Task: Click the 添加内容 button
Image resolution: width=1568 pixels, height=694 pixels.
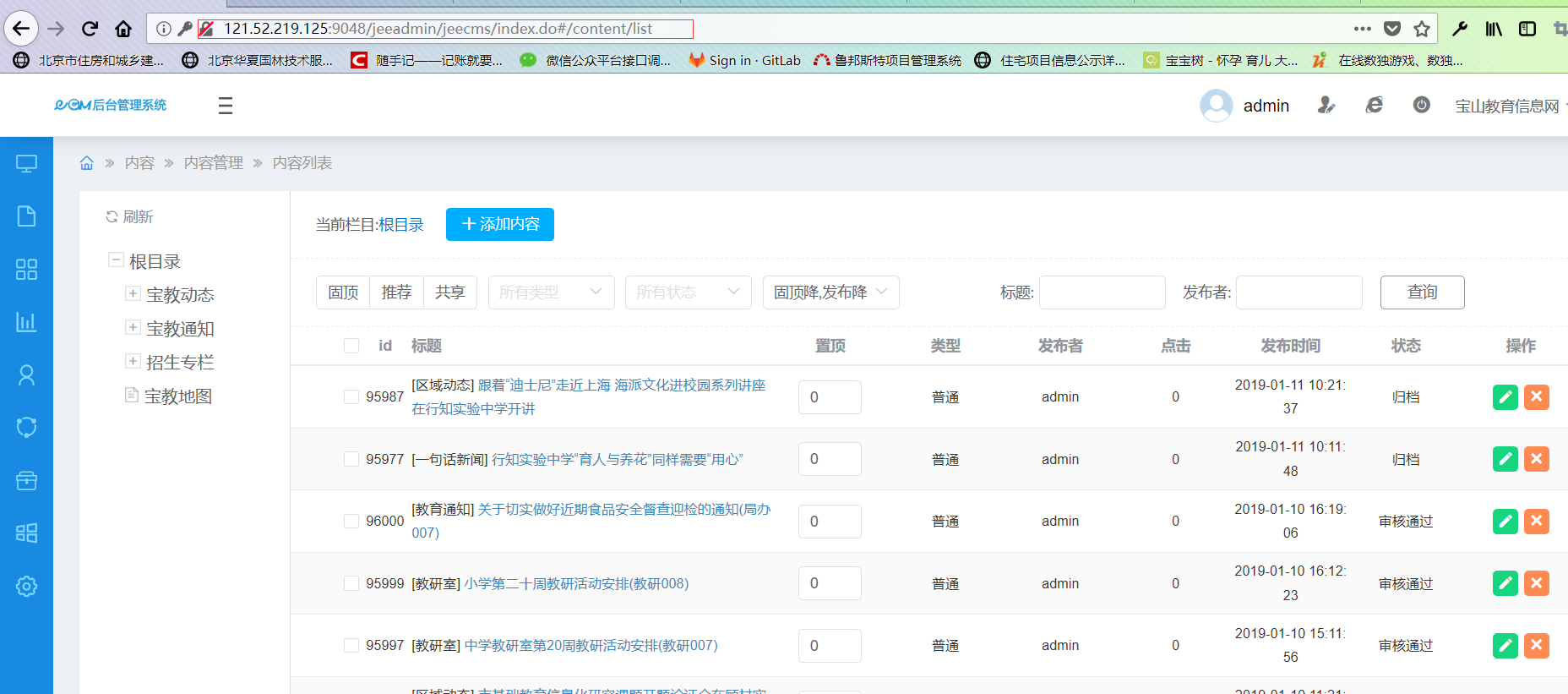Action: click(x=499, y=224)
